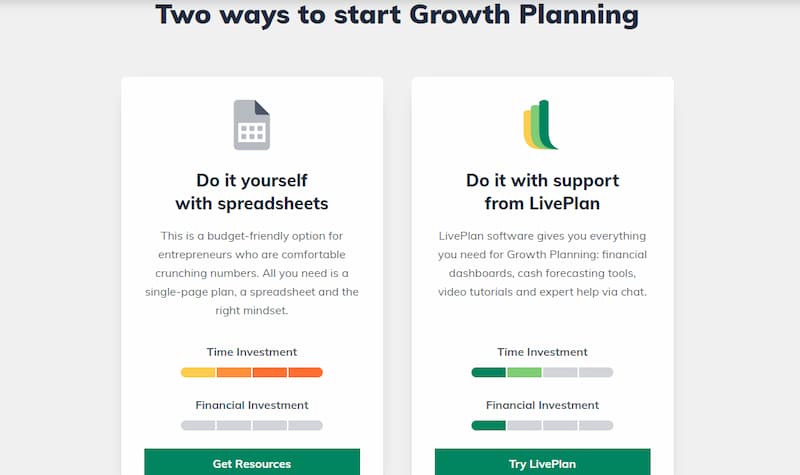Click the Time Investment label in spreadsheets card
The height and width of the screenshot is (475, 800).
pyautogui.click(x=252, y=352)
